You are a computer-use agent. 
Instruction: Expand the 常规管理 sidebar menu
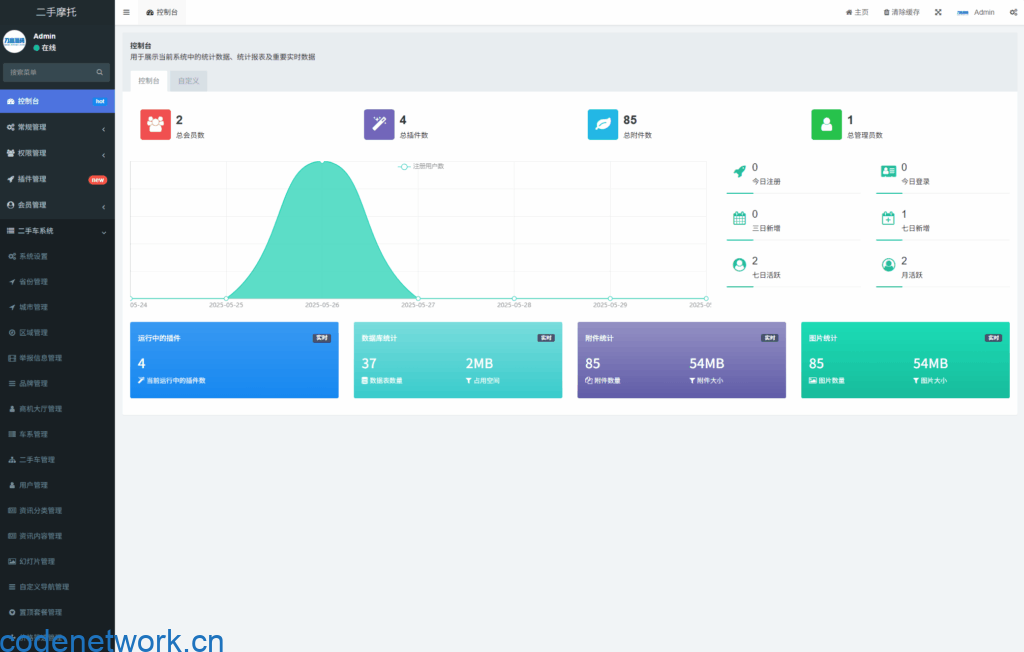[x=57, y=127]
